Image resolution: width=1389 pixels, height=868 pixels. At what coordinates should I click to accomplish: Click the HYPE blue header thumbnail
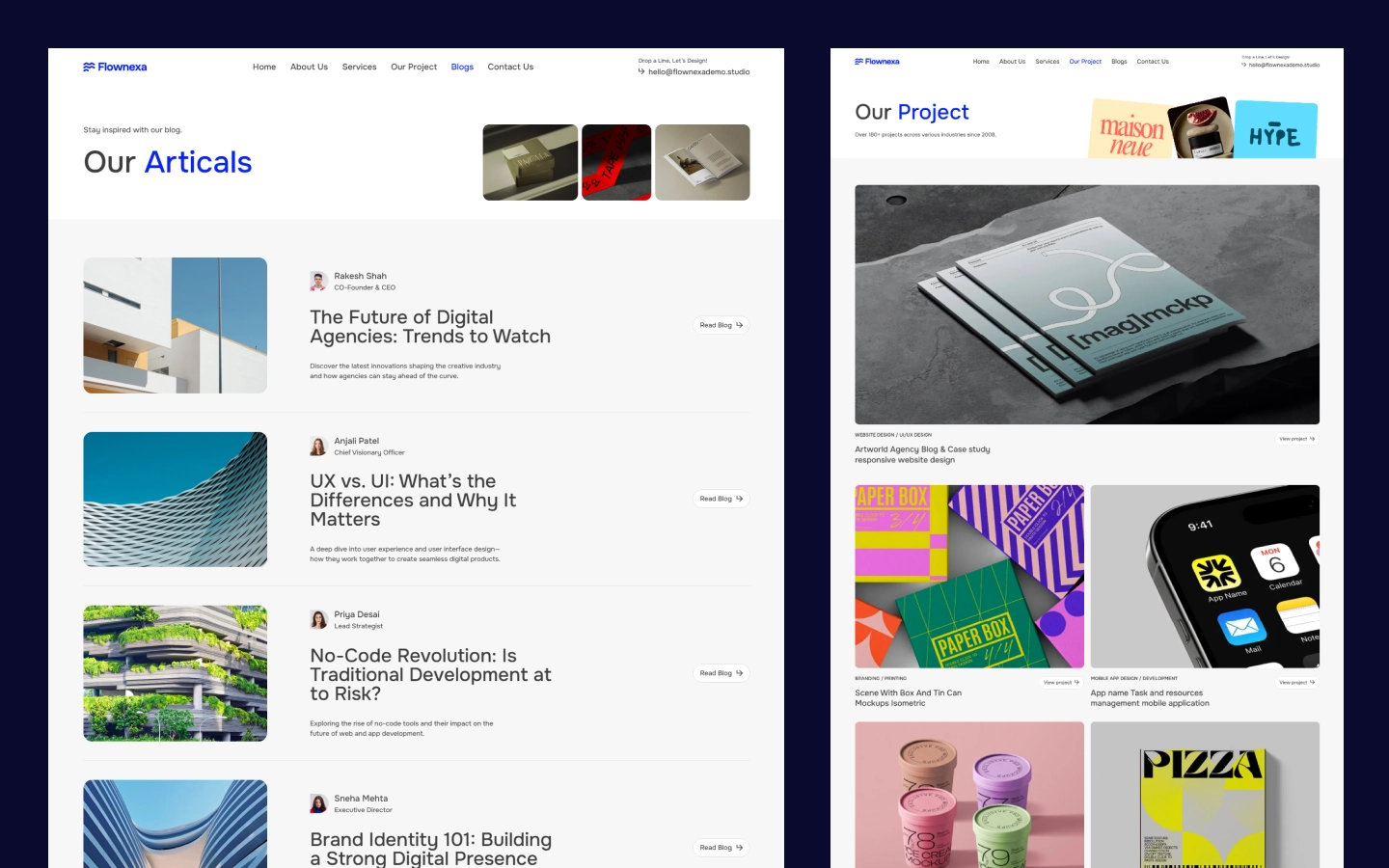pos(1276,130)
